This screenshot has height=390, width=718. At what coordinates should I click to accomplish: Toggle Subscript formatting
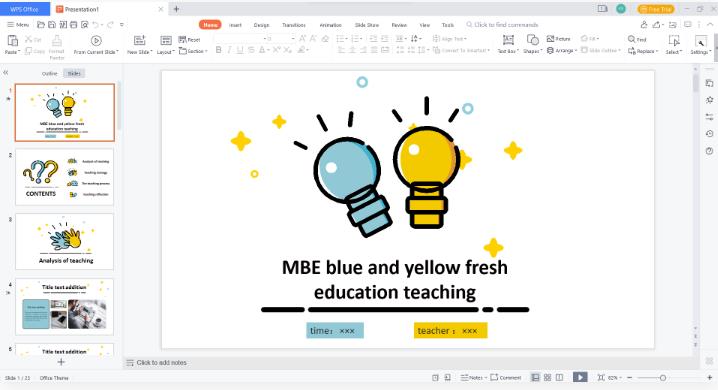pos(287,50)
